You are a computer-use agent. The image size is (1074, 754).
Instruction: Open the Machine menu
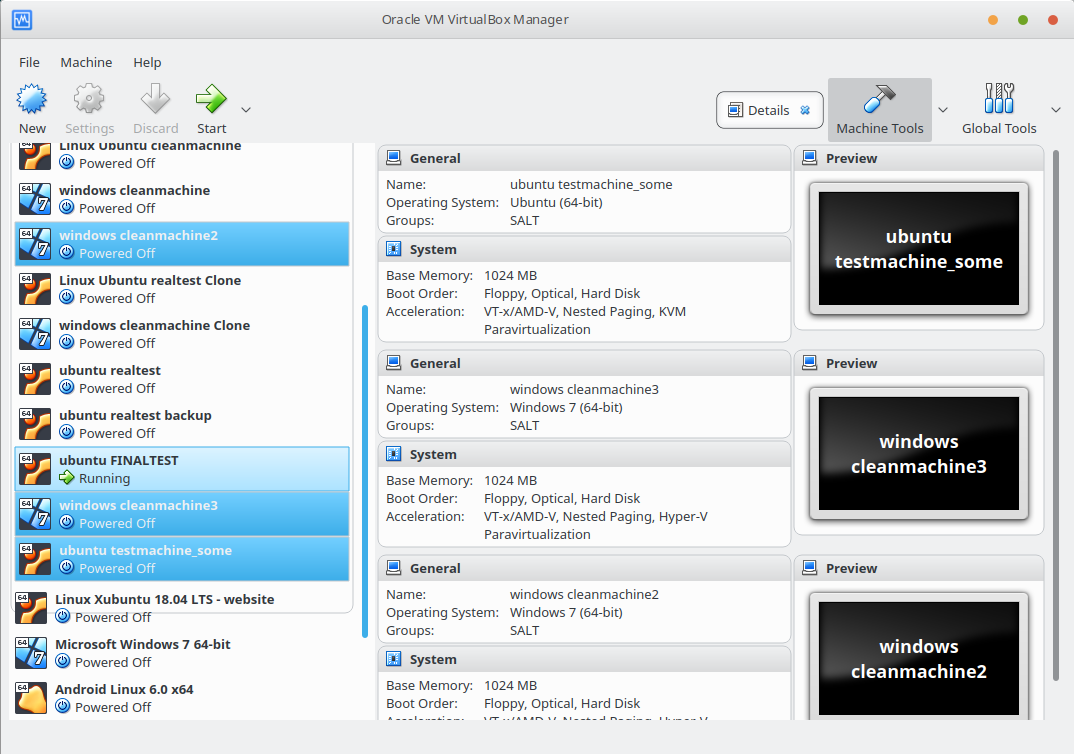(86, 62)
